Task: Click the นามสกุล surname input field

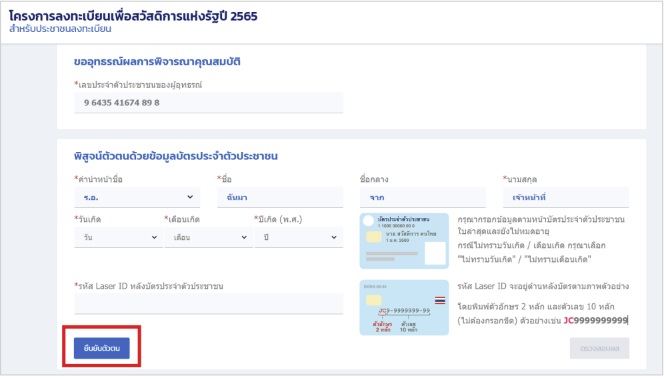Action: click(565, 197)
